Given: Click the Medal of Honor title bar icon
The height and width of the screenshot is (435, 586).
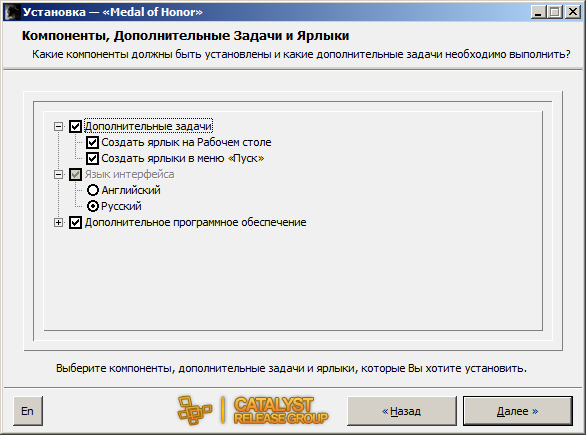Looking at the screenshot, I should click(12, 12).
